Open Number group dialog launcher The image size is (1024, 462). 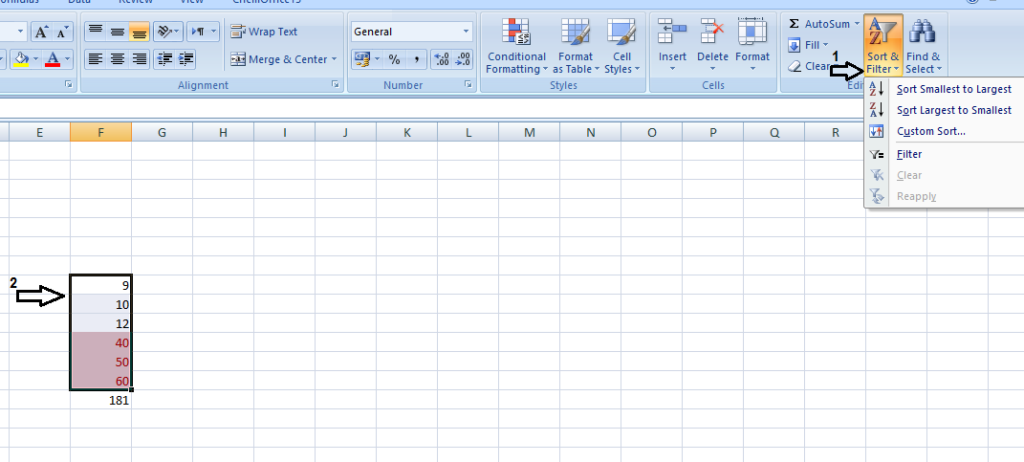[468, 84]
